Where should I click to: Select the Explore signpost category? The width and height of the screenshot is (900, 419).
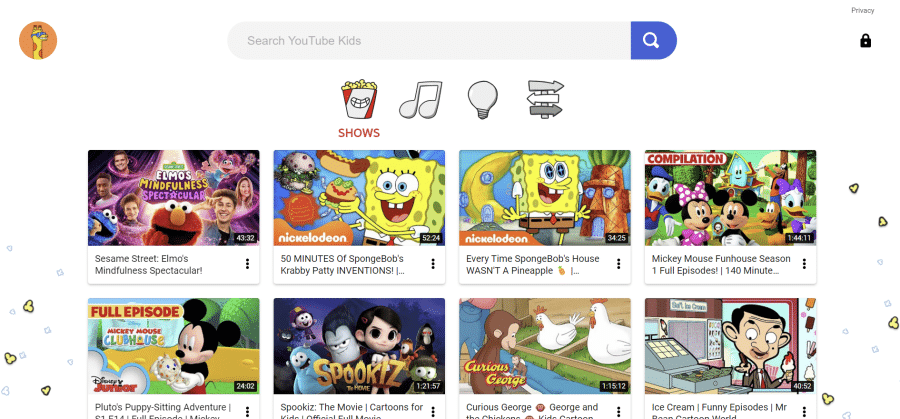(x=545, y=99)
